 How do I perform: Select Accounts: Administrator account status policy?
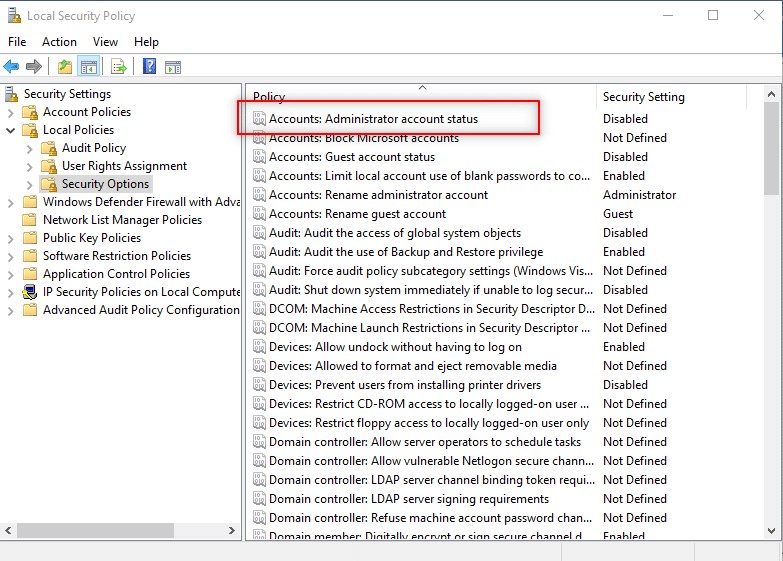(373, 119)
